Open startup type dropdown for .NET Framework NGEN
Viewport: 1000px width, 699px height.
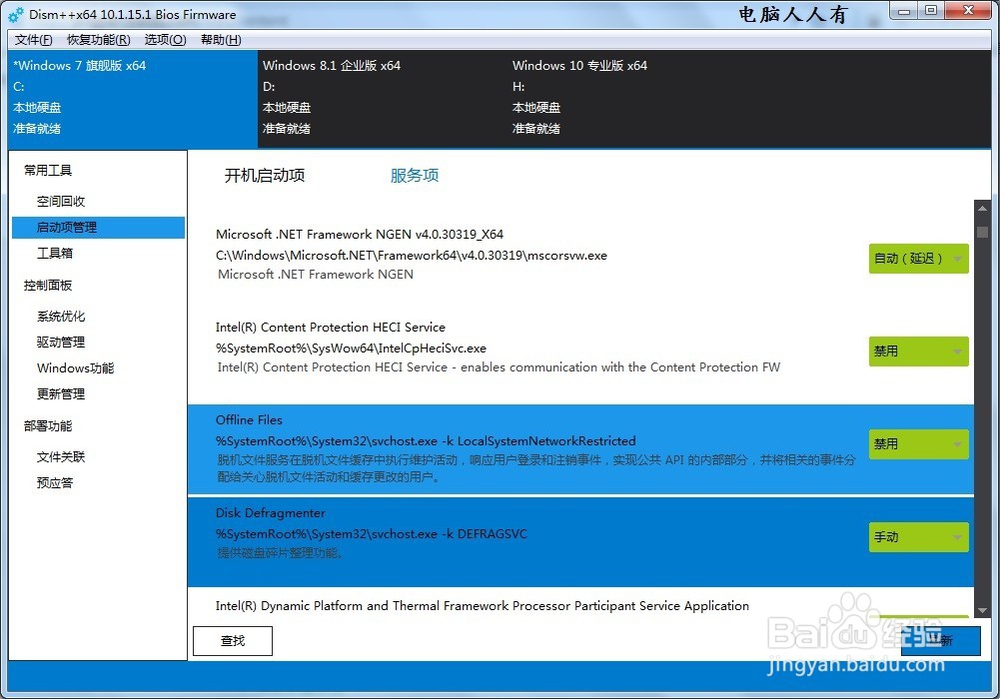click(918, 258)
